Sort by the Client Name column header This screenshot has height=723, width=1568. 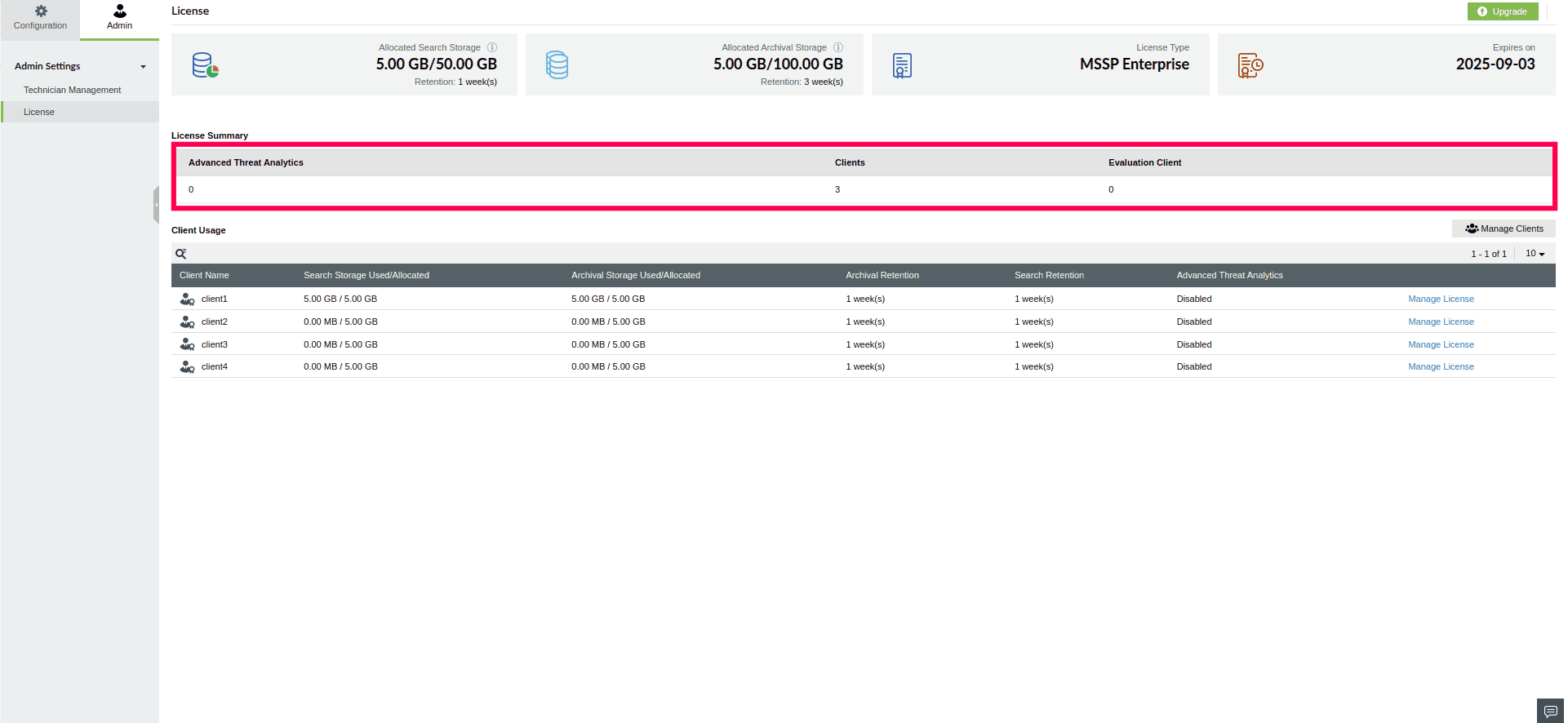click(x=204, y=275)
